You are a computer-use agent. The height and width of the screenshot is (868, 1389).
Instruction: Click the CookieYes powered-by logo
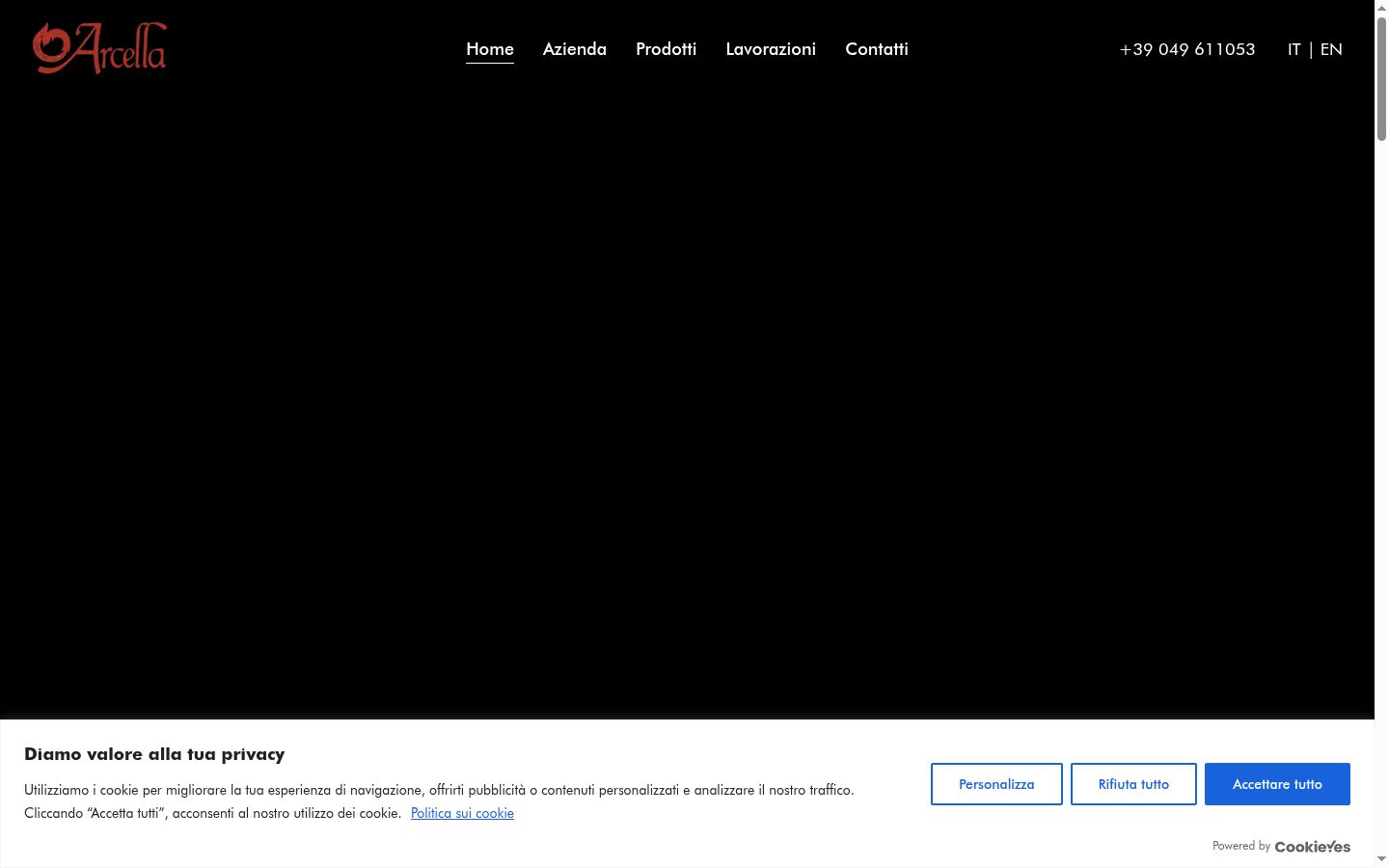(x=1313, y=847)
